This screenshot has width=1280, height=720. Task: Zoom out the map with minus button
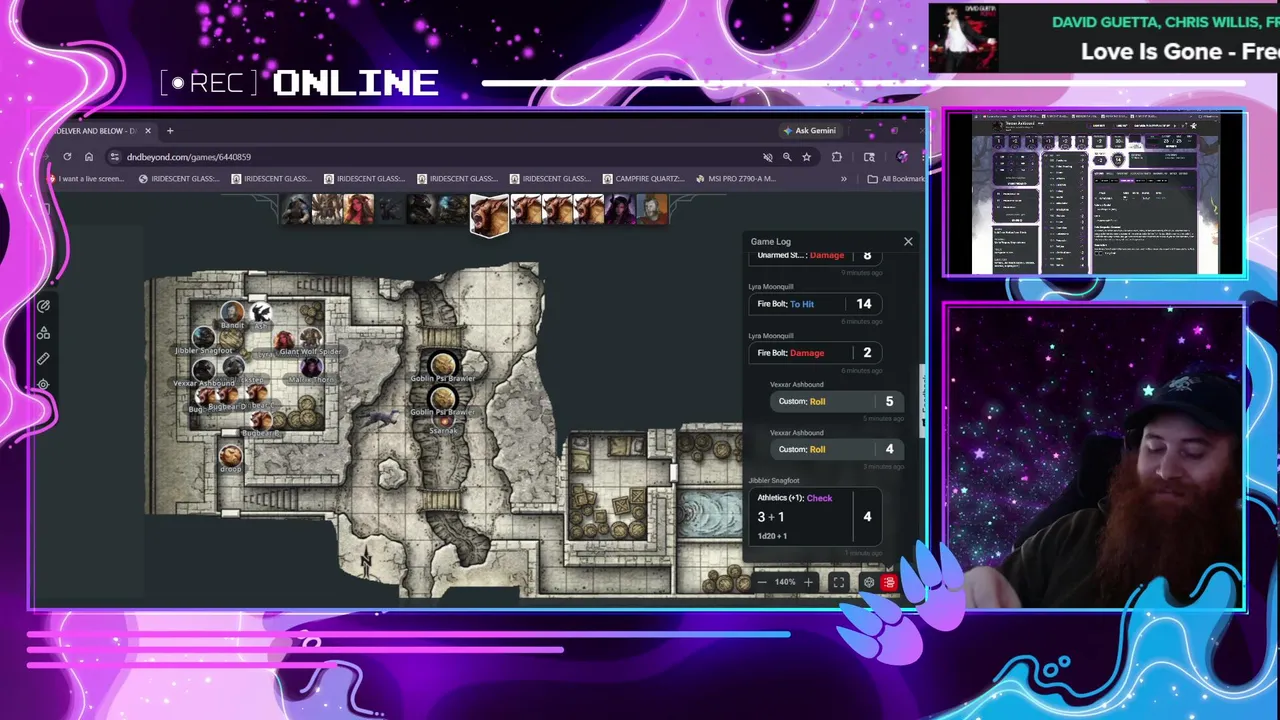(x=762, y=582)
